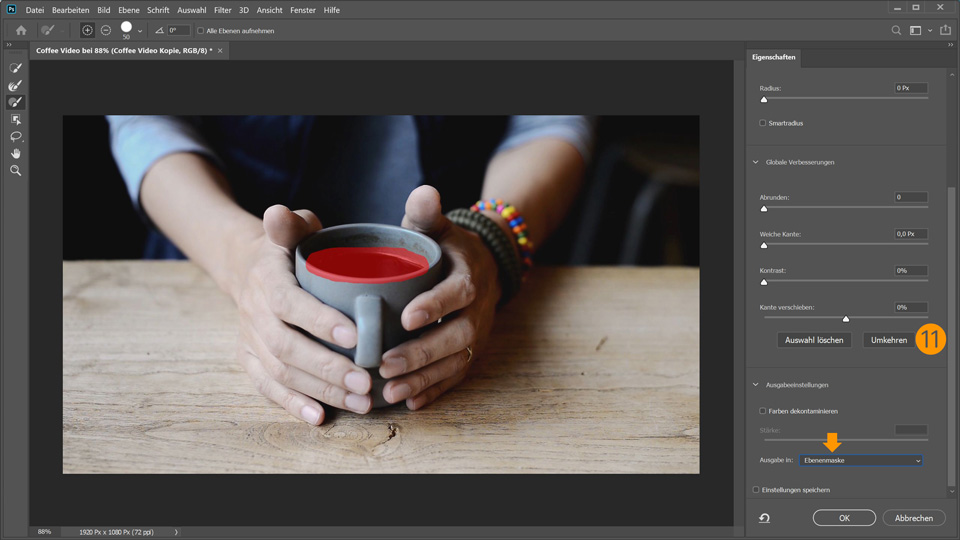Open the 3D menu

(x=244, y=10)
